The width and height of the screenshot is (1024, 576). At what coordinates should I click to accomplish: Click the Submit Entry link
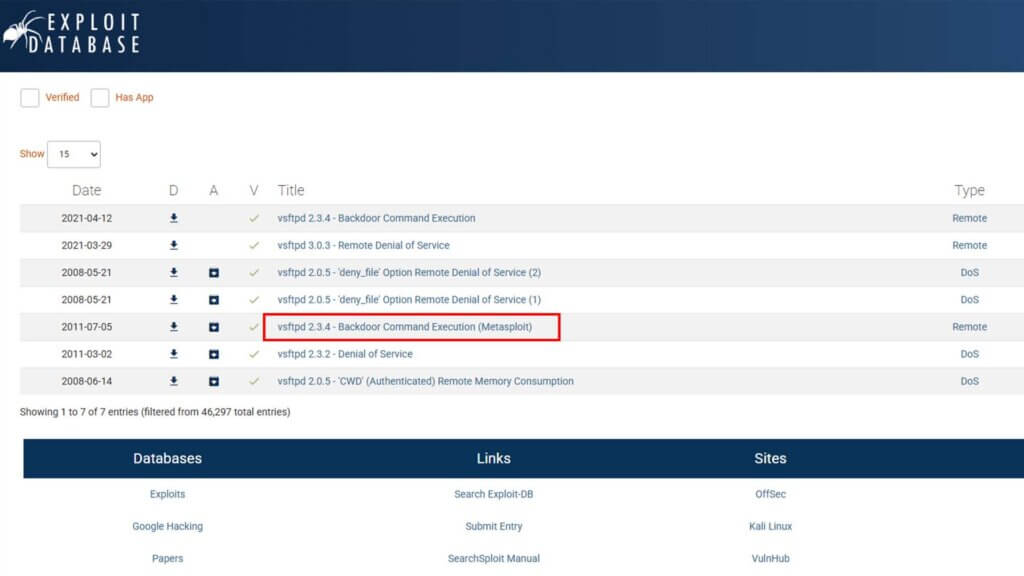[x=494, y=526]
